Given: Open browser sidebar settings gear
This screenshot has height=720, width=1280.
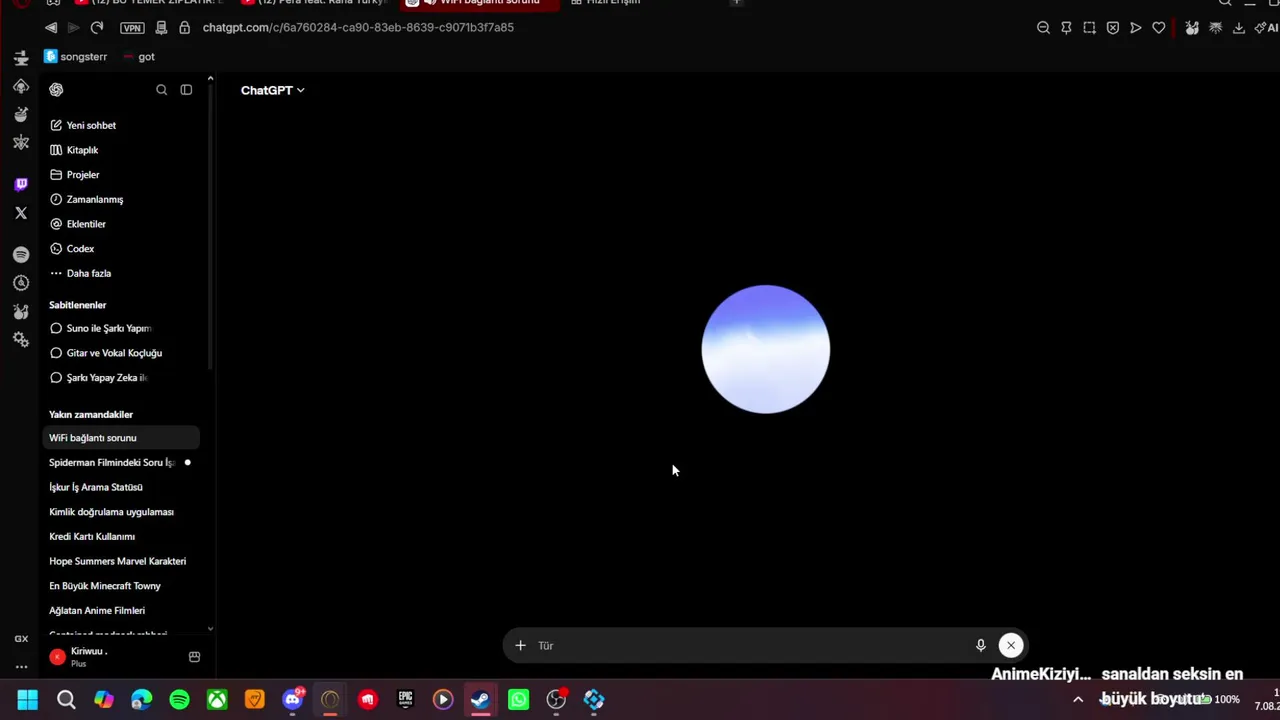Looking at the screenshot, I should [x=21, y=340].
